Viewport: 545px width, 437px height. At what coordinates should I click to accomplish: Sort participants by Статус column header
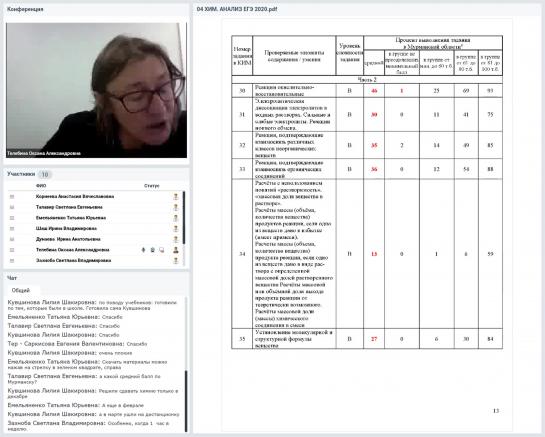point(152,186)
